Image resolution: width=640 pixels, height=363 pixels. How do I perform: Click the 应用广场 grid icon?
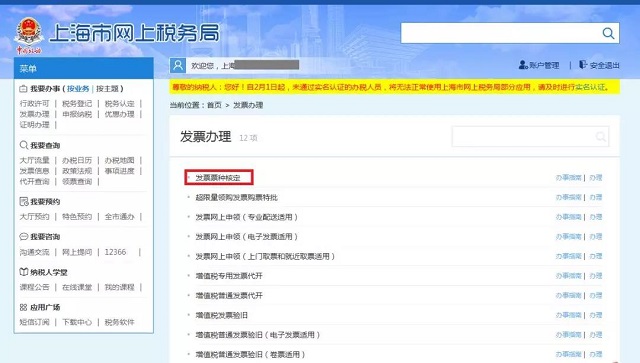tap(23, 307)
